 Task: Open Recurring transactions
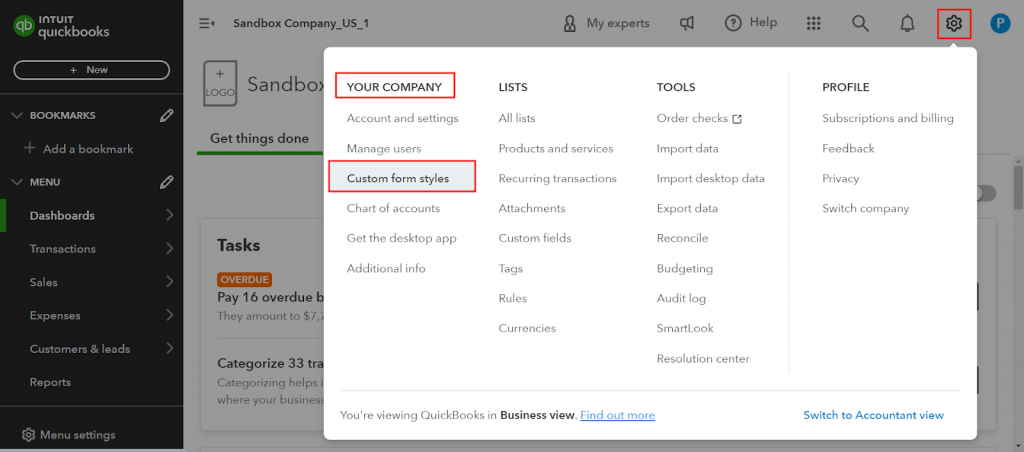point(557,178)
